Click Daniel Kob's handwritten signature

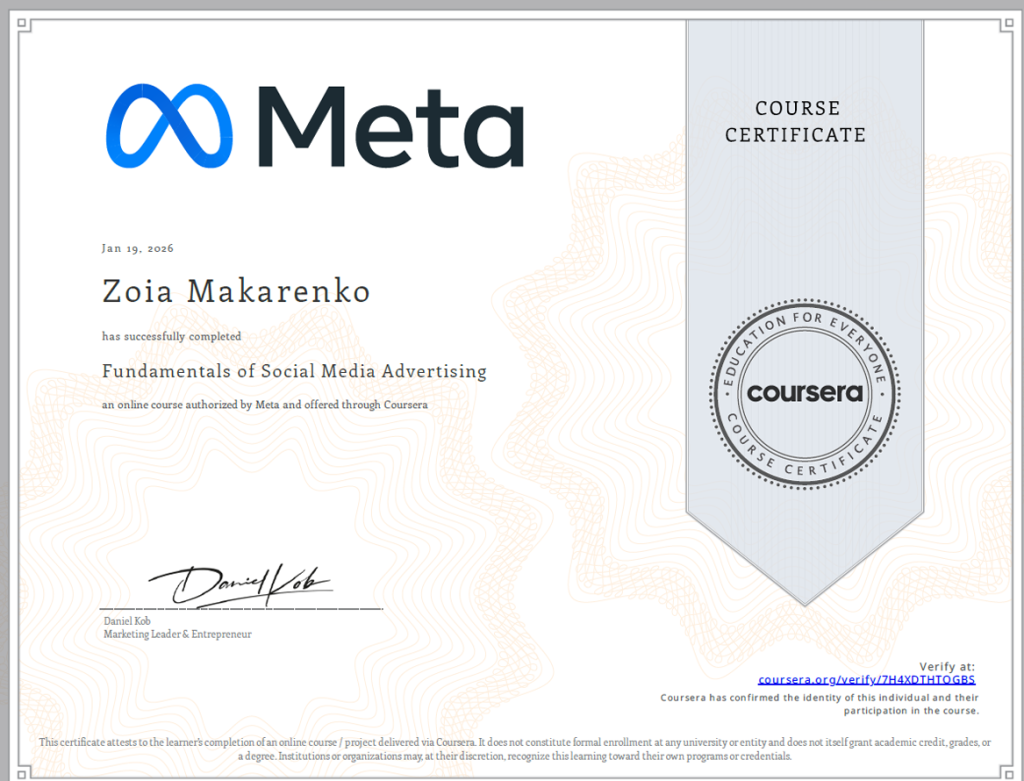(x=240, y=583)
